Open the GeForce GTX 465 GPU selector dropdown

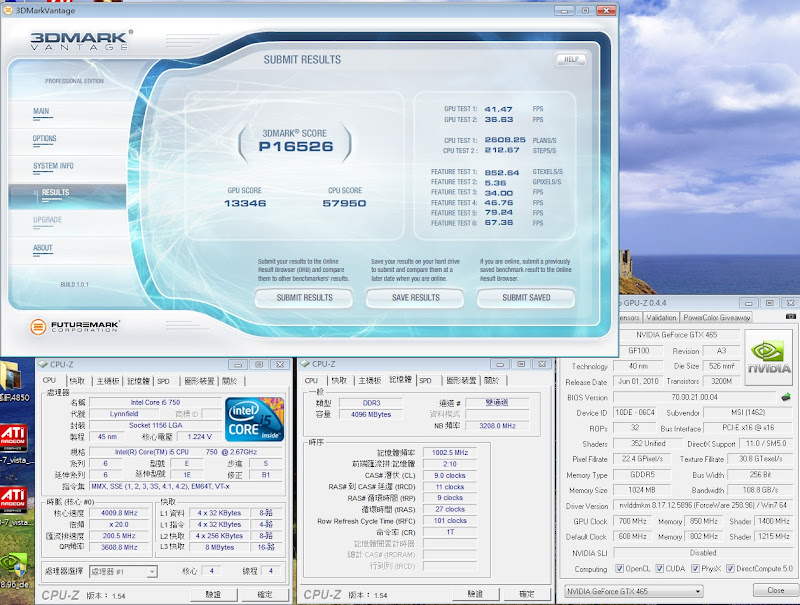click(x=634, y=591)
